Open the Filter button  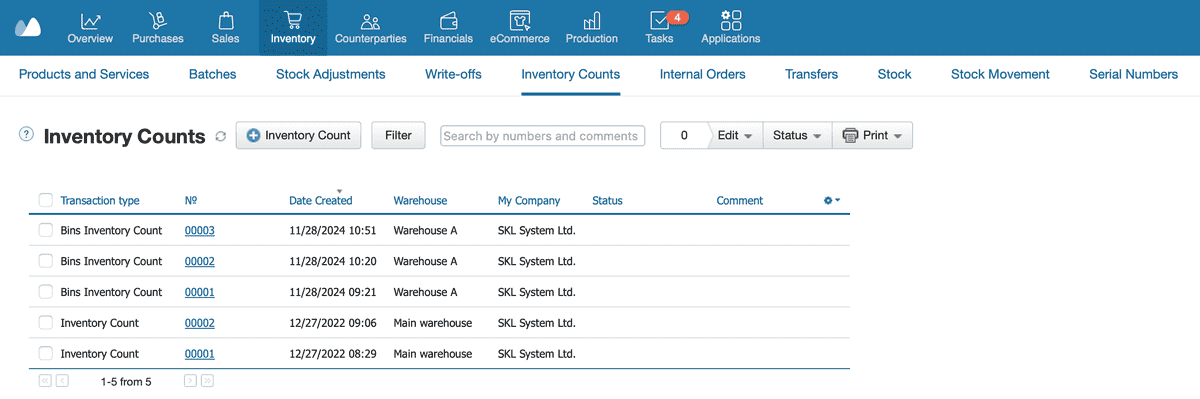click(398, 135)
